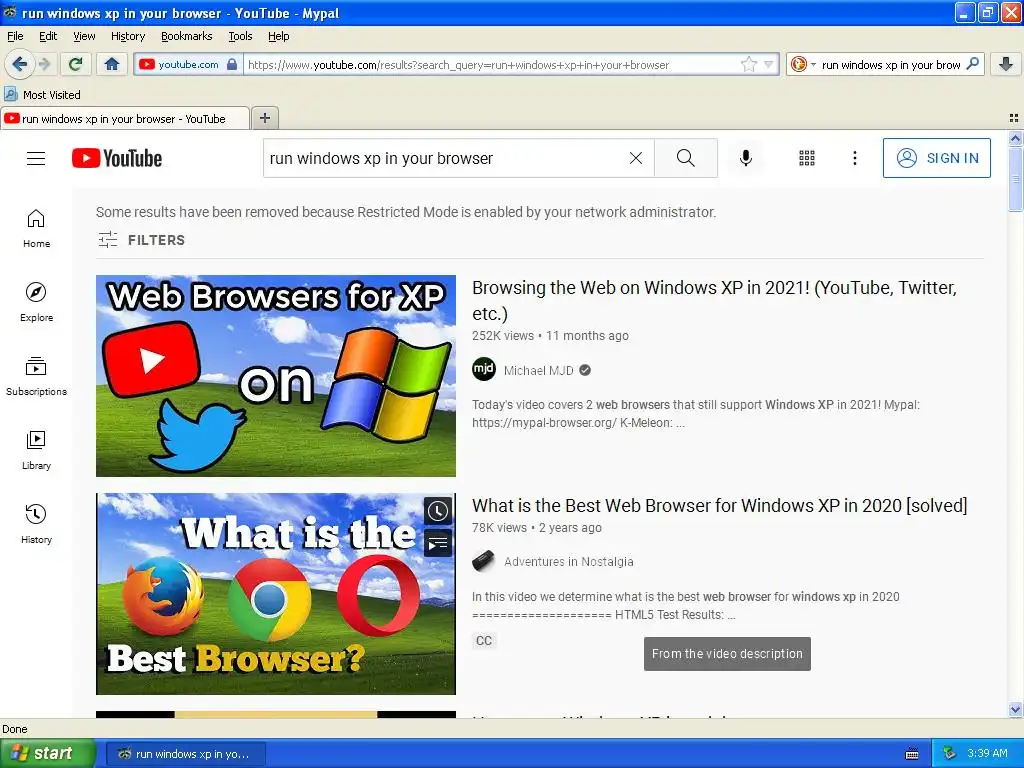Clear the YouTube search with the X
This screenshot has height=768, width=1024.
pos(635,158)
